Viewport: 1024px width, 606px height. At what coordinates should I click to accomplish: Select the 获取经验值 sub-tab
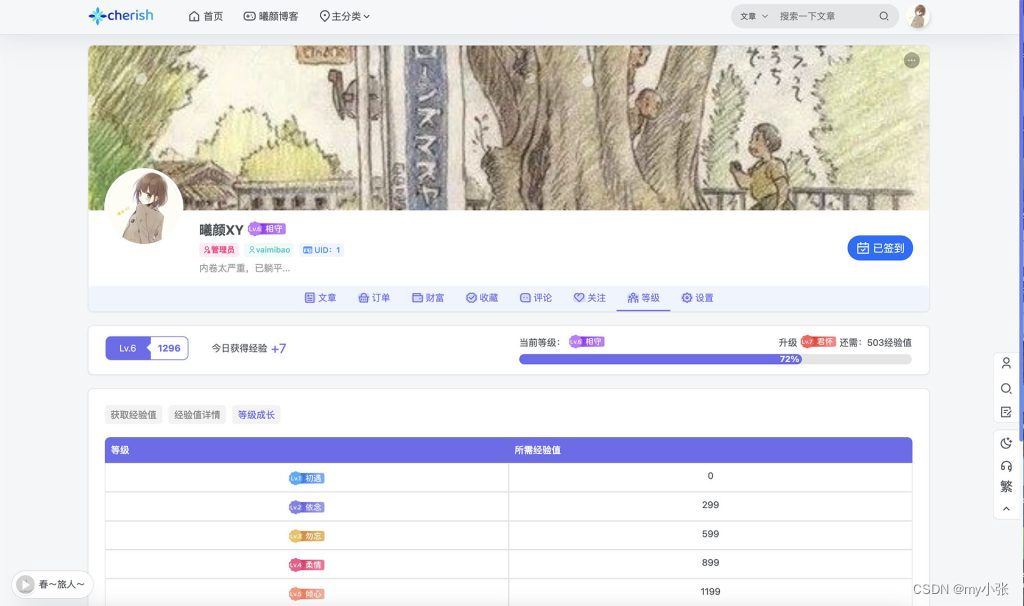pyautogui.click(x=133, y=415)
